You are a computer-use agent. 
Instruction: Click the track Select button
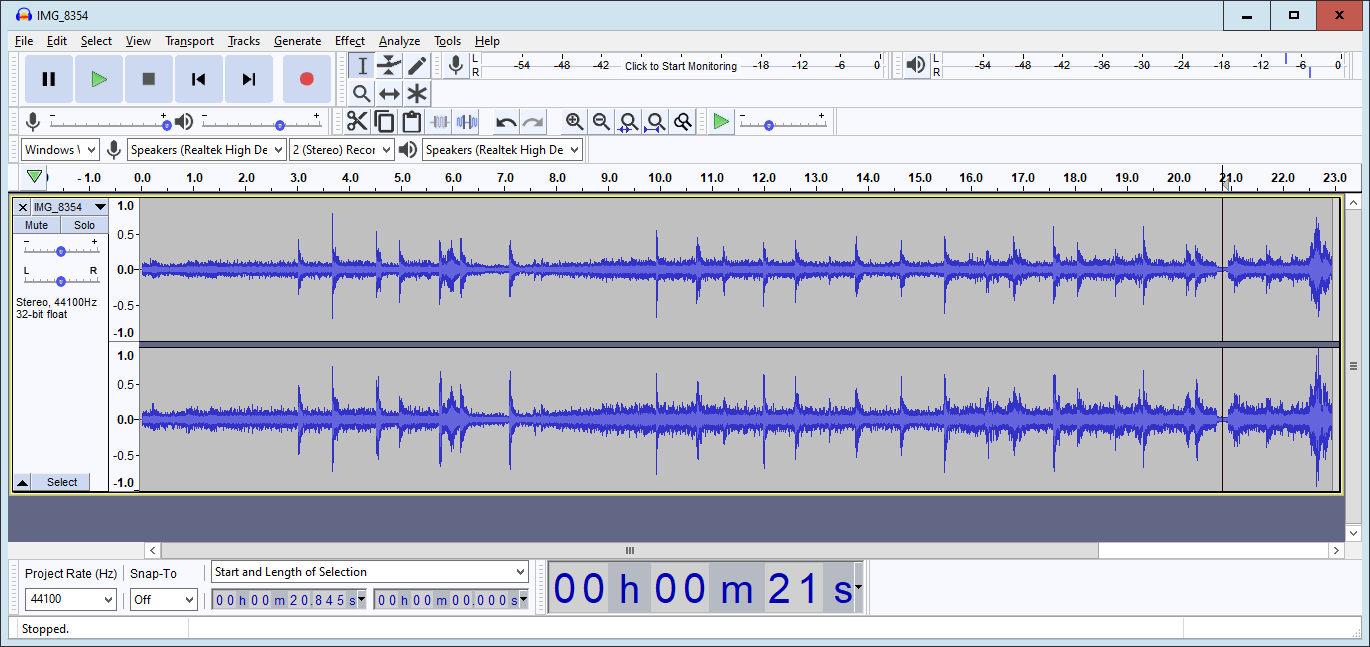coord(61,482)
